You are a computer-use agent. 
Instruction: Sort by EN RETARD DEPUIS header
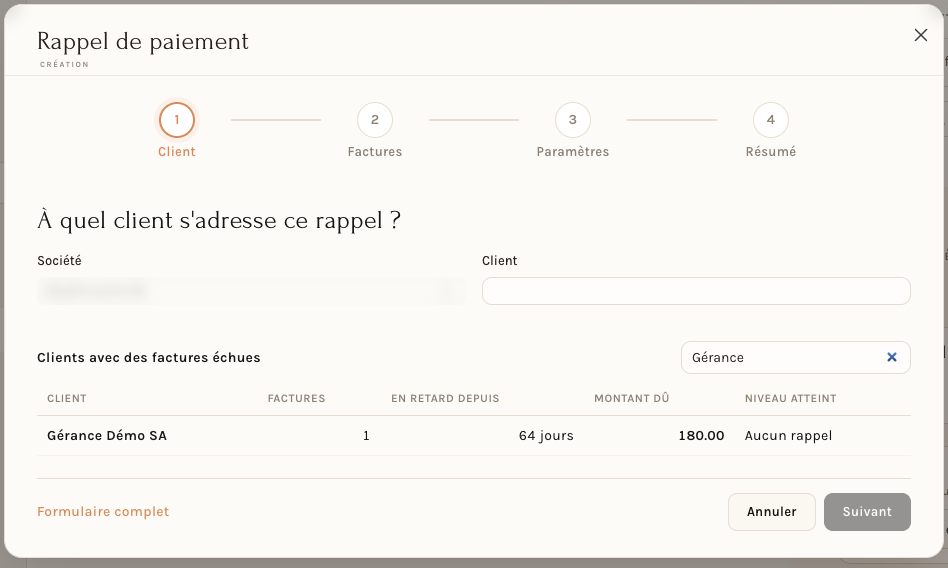click(x=445, y=398)
